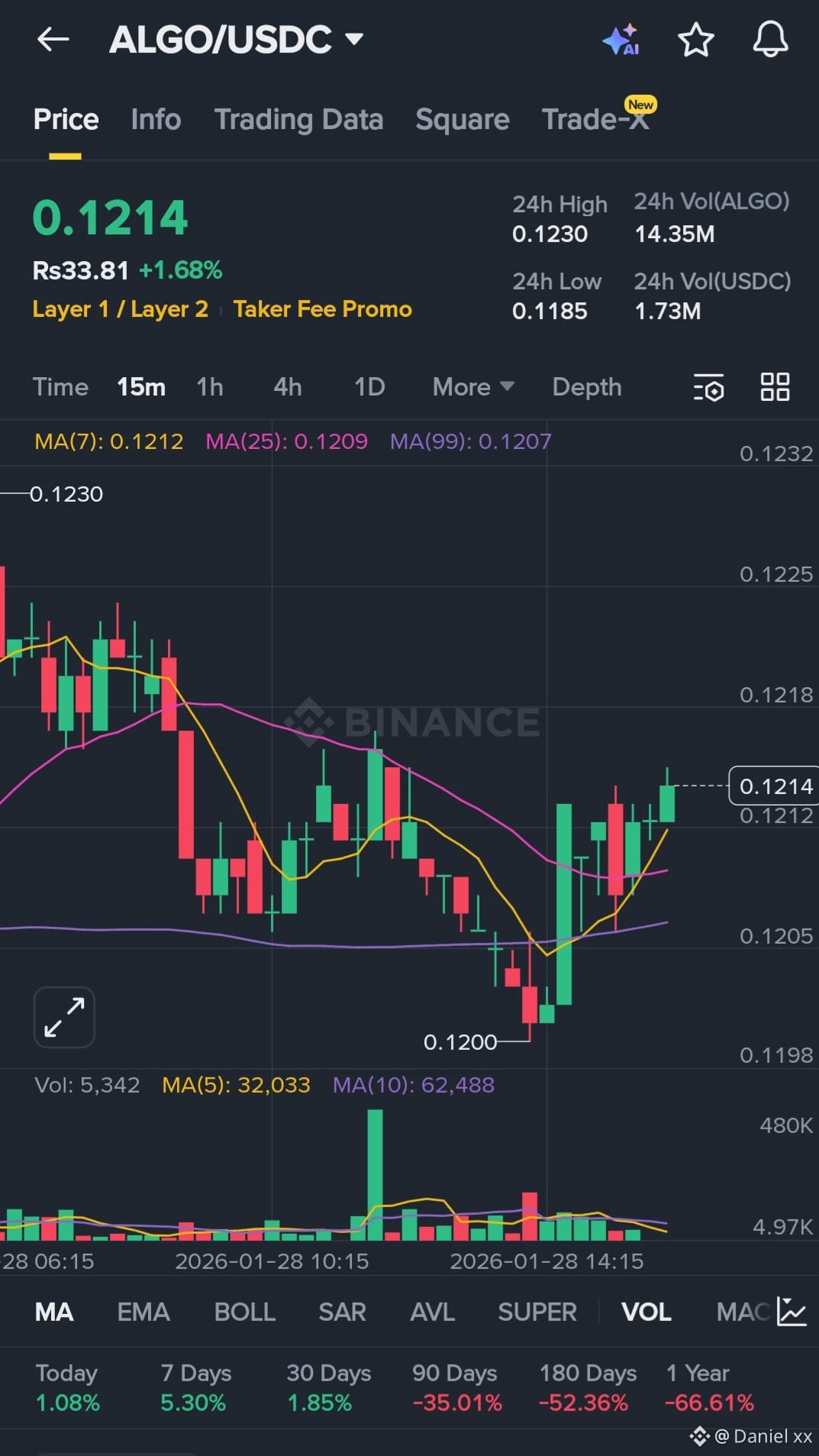Screen dimensions: 819x1456
Task: Tap the 24h High value 0.1230
Action: pyautogui.click(x=550, y=234)
